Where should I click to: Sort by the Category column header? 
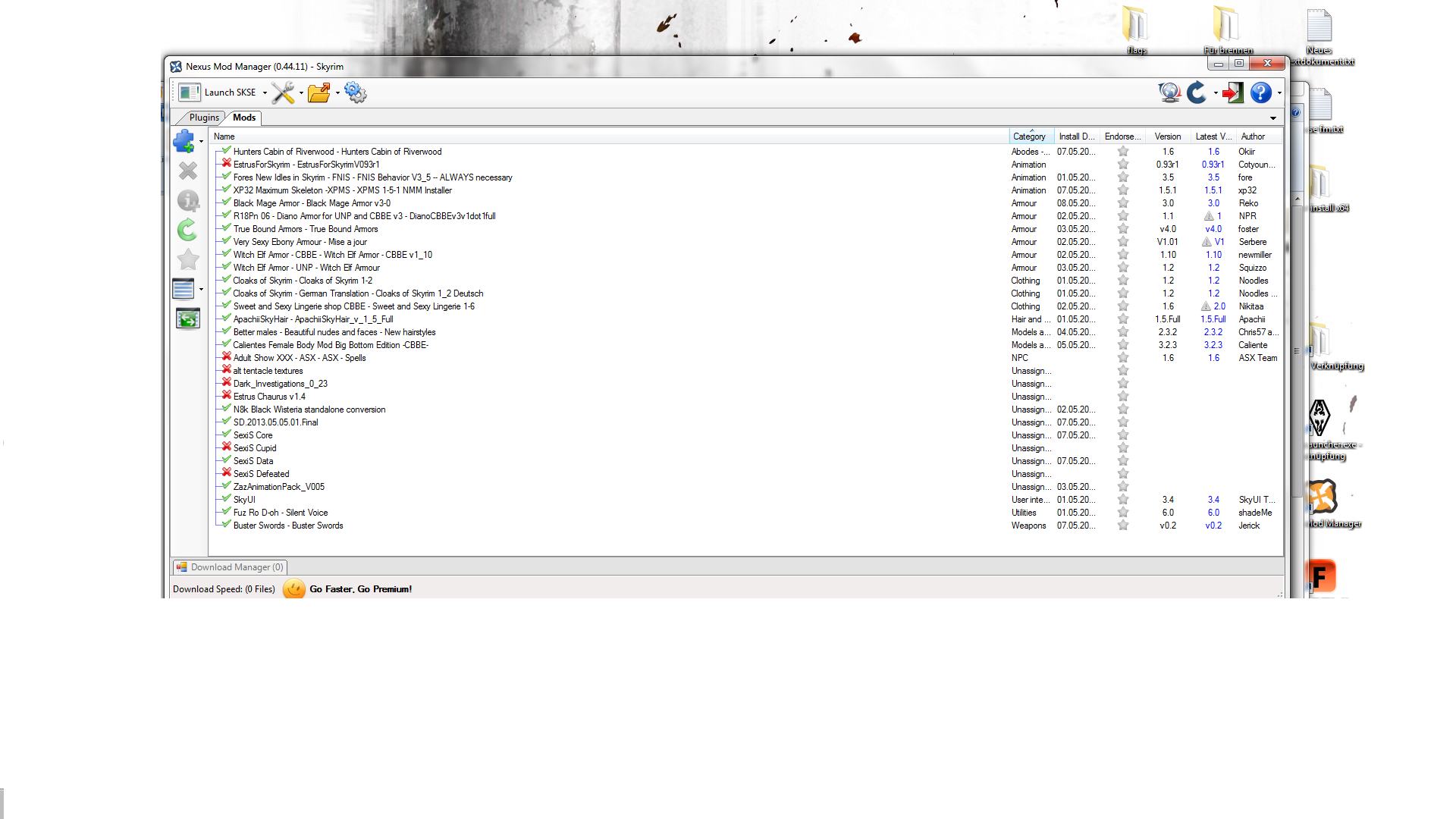tap(1031, 136)
